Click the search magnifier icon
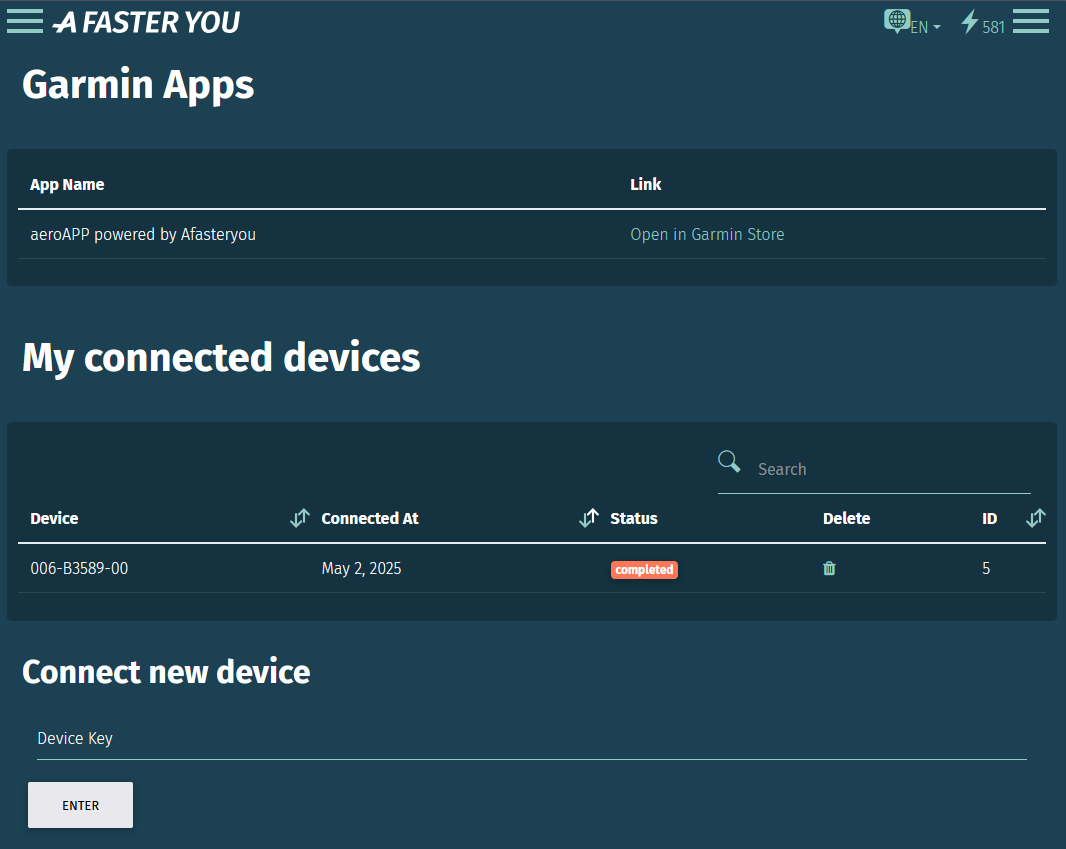 click(729, 461)
